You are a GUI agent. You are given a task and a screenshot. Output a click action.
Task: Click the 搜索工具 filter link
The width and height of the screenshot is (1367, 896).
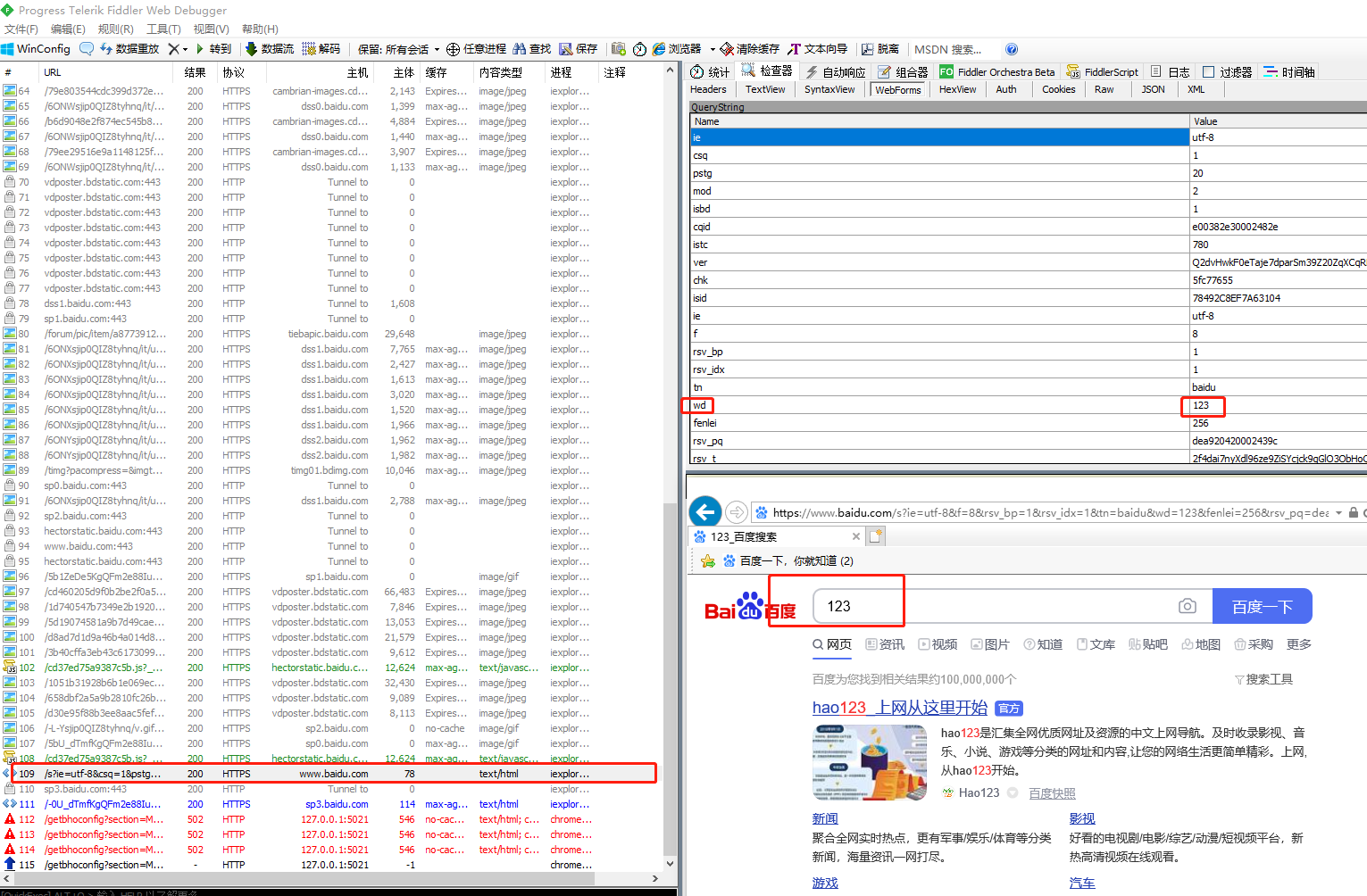(x=1263, y=679)
